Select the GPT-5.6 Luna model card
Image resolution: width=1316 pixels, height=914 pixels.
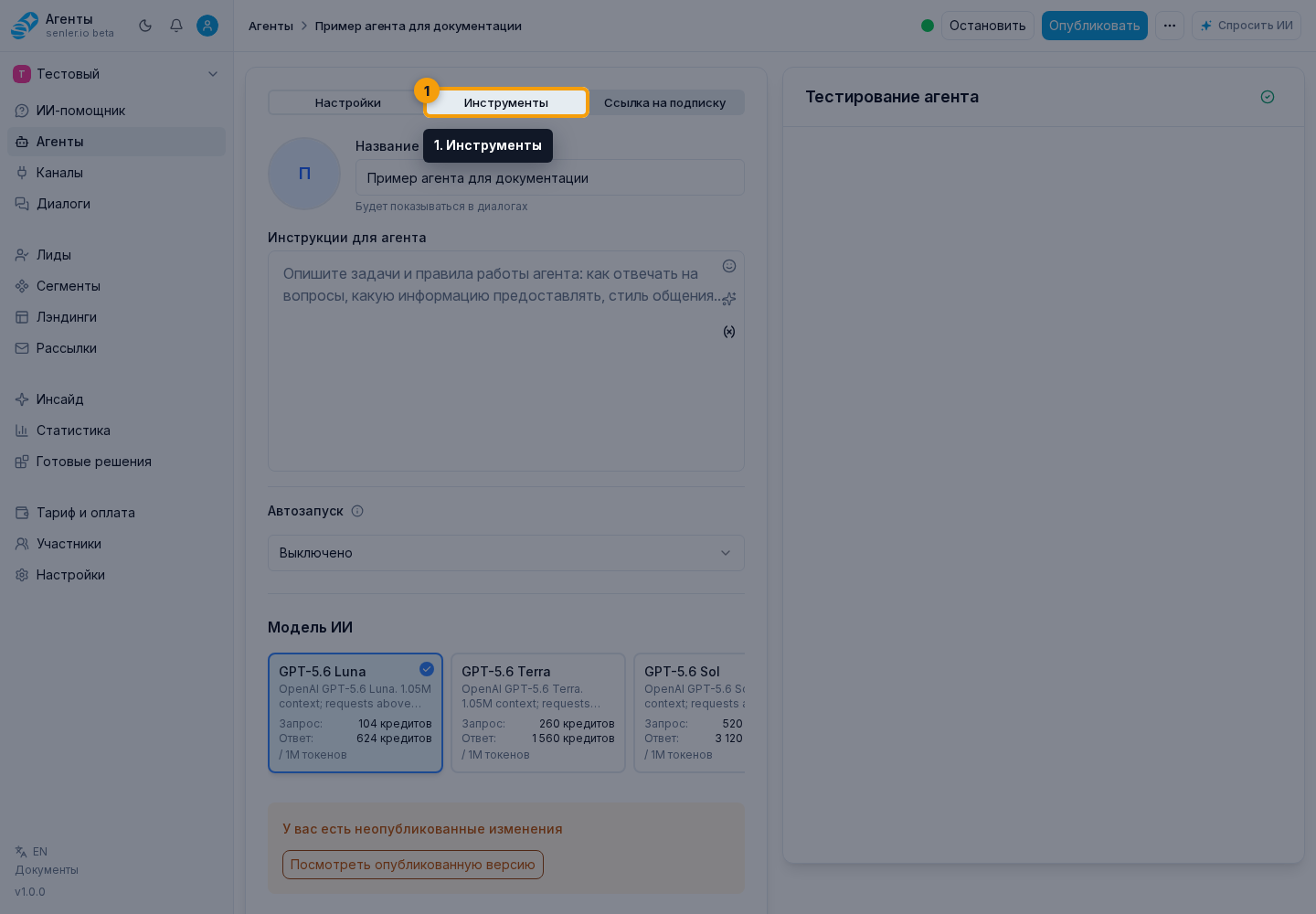(x=356, y=713)
